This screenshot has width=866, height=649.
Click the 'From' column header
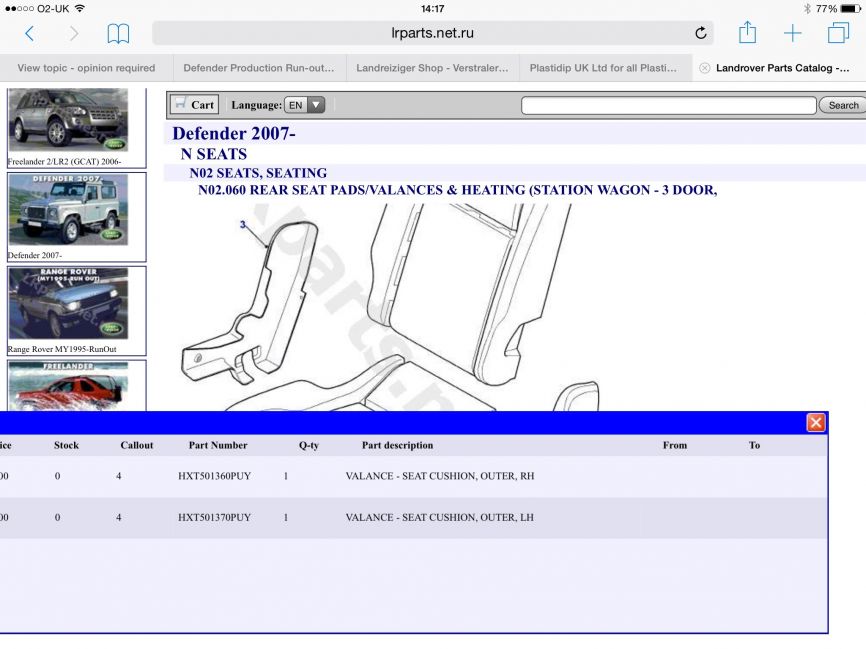click(675, 445)
